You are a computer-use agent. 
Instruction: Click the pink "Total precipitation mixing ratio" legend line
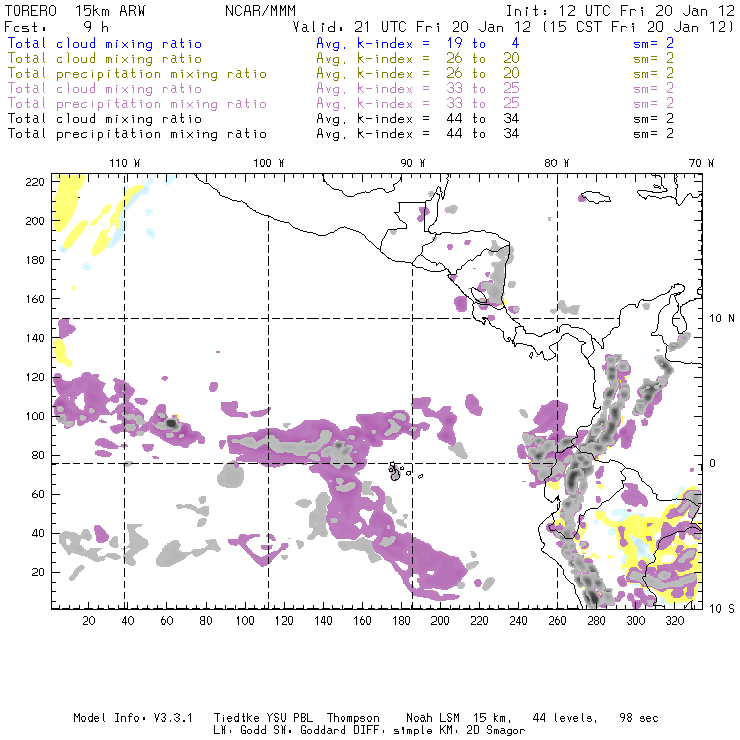click(137, 104)
